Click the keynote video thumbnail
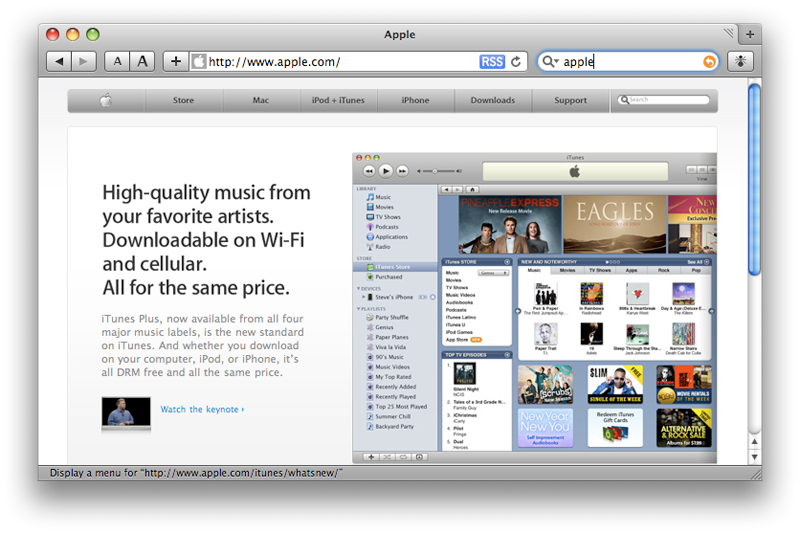The height and width of the screenshot is (533, 800). pos(126,412)
